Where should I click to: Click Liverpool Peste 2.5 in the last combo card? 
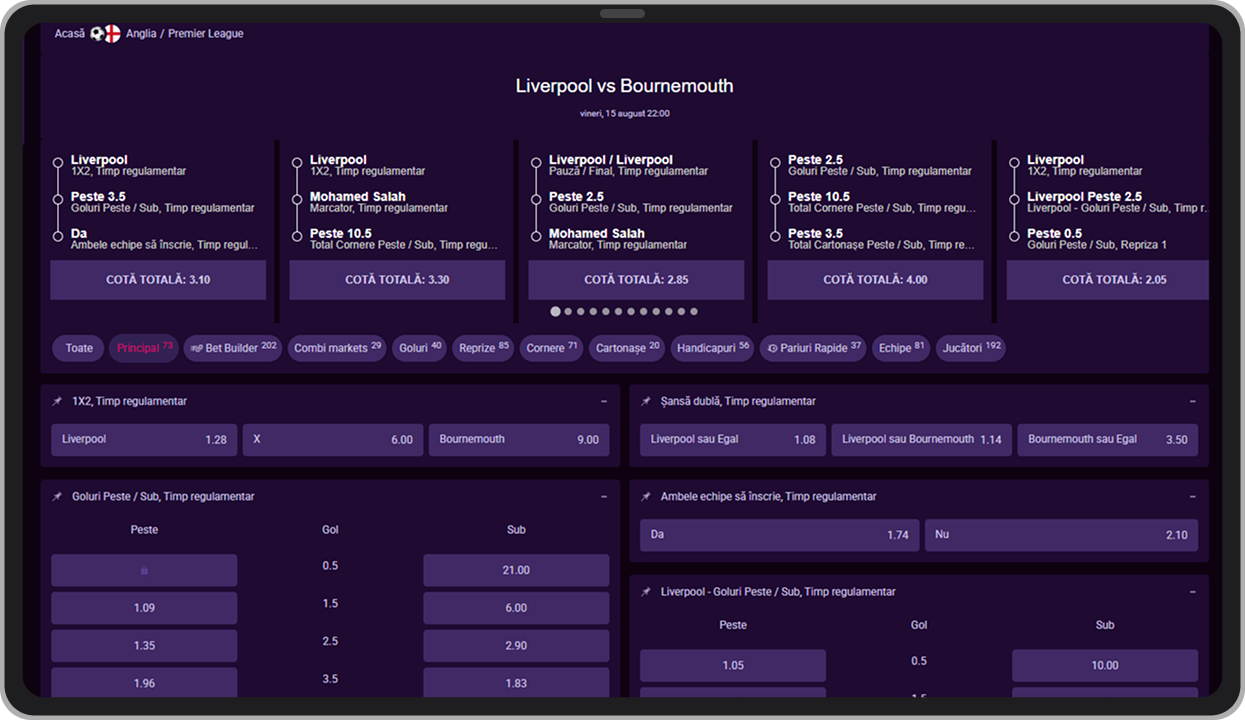click(x=1117, y=202)
